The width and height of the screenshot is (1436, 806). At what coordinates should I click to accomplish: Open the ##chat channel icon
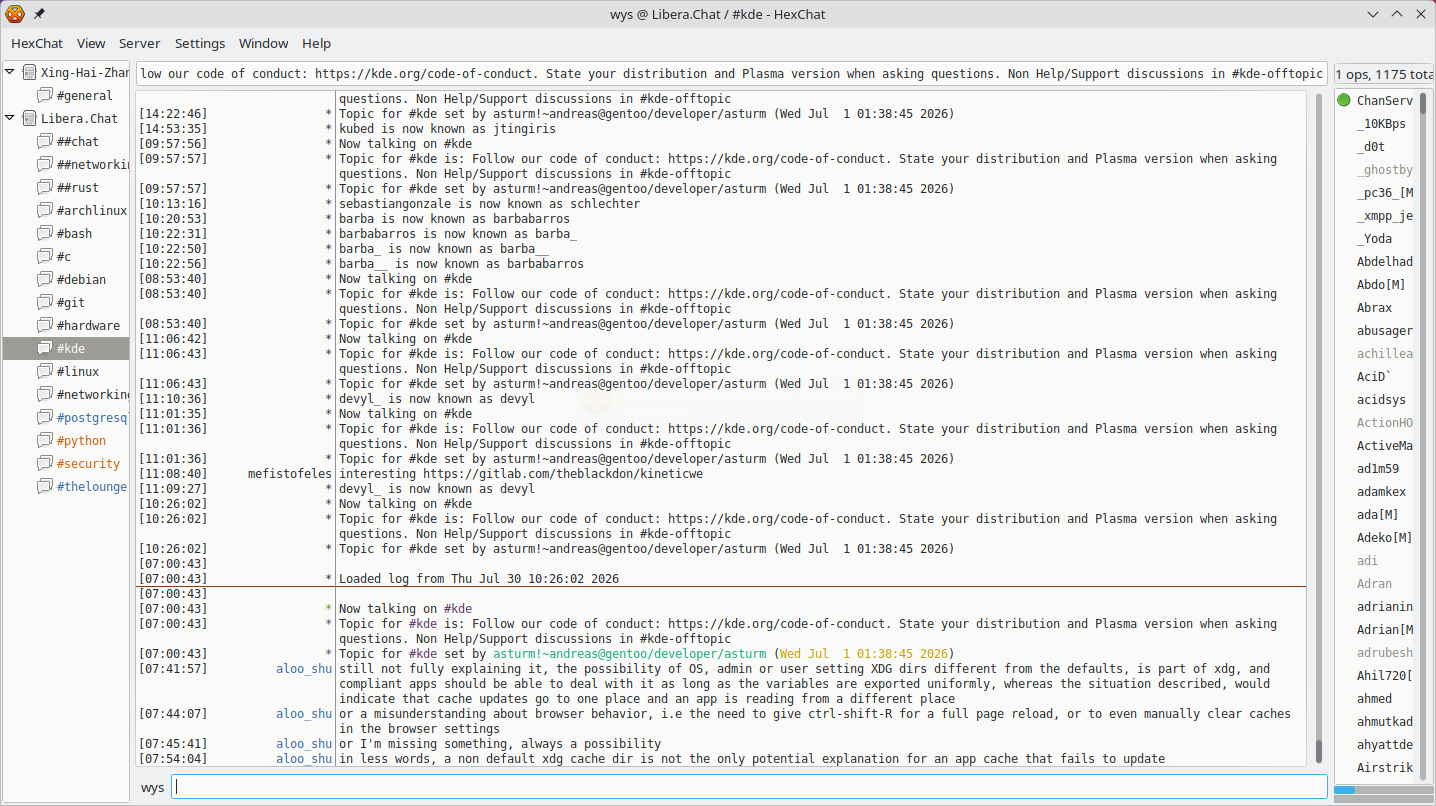point(44,142)
